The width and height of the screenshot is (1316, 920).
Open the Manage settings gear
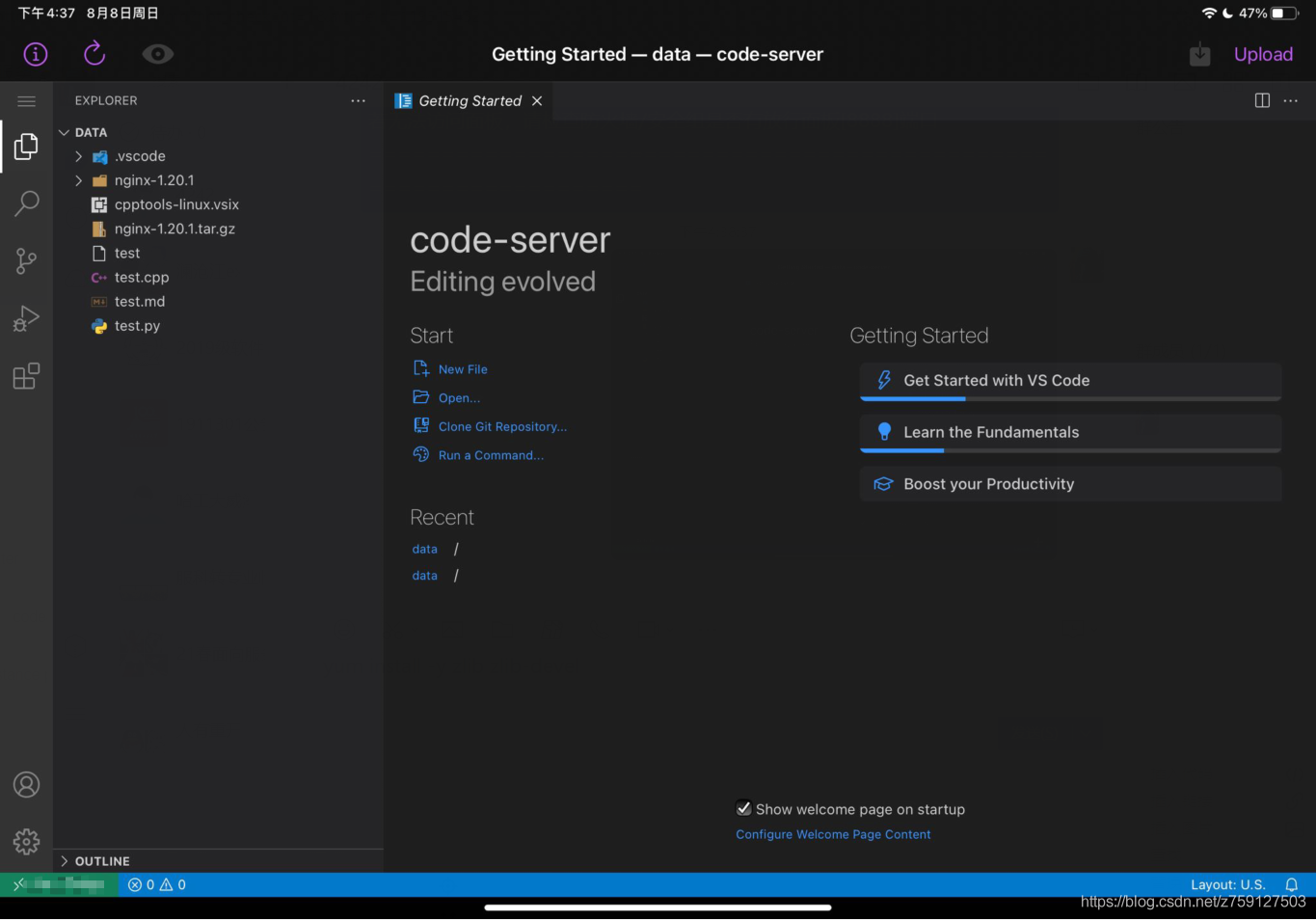[x=27, y=842]
